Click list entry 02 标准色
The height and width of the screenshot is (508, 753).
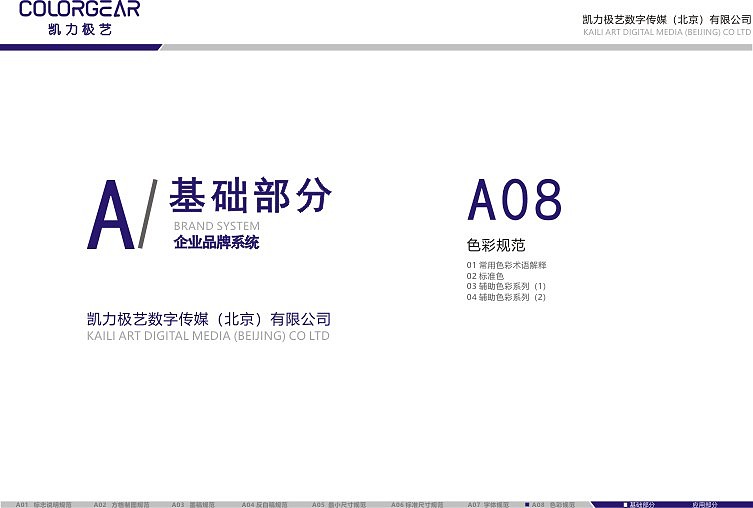[485, 276]
